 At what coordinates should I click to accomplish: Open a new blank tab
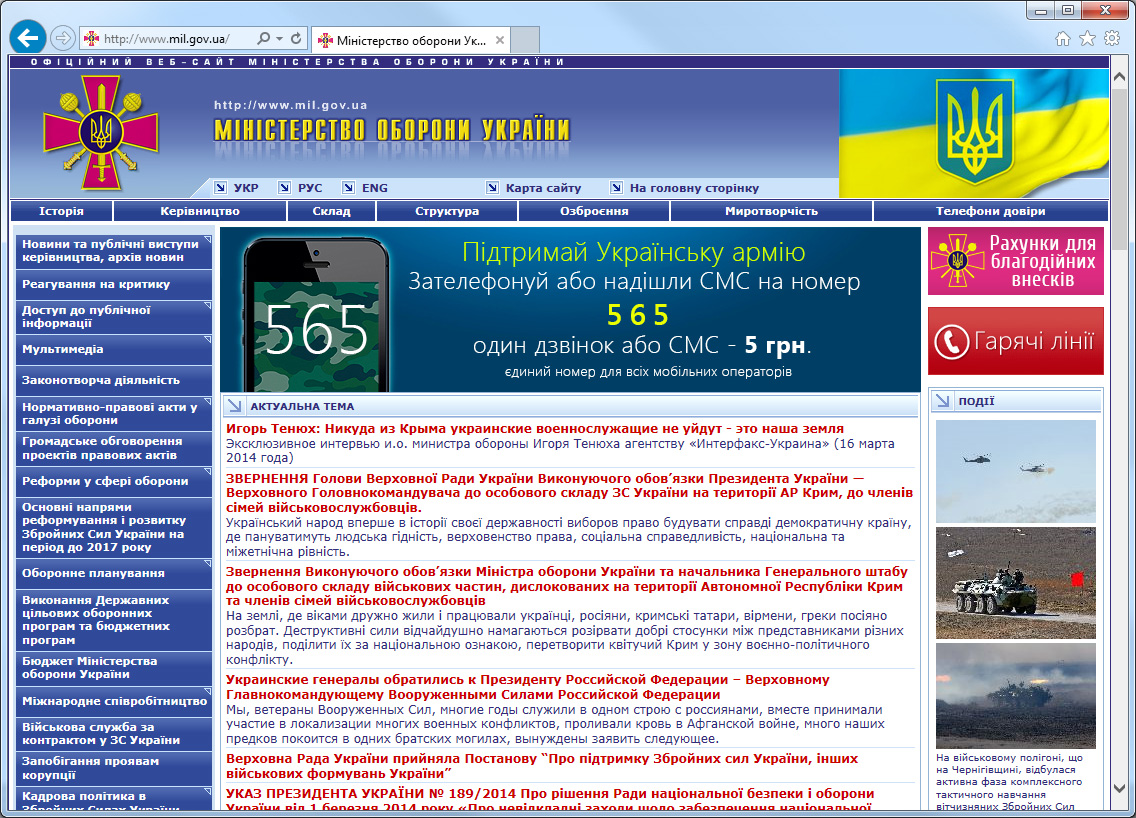pyautogui.click(x=525, y=39)
